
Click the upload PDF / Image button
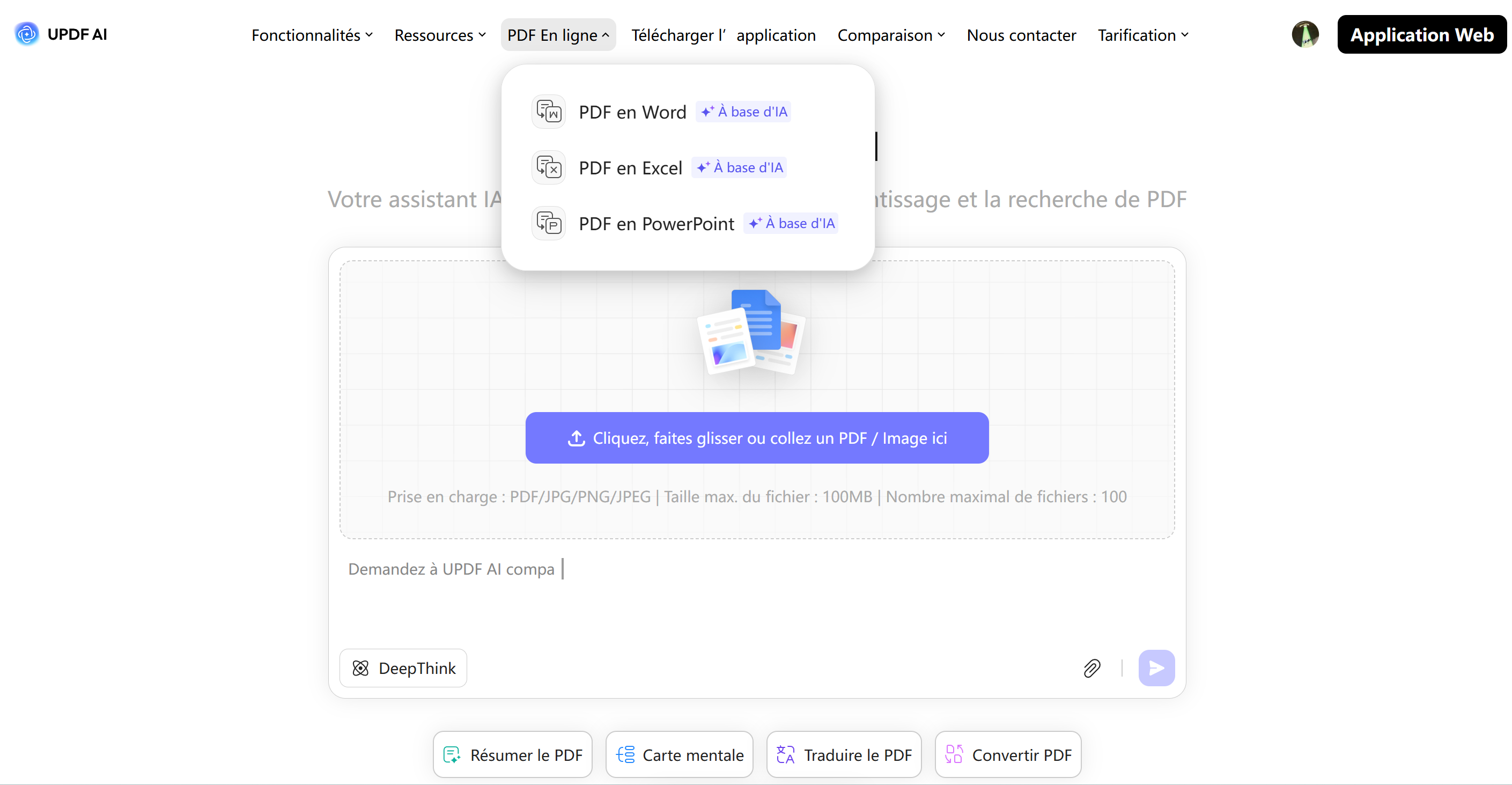pos(757,437)
